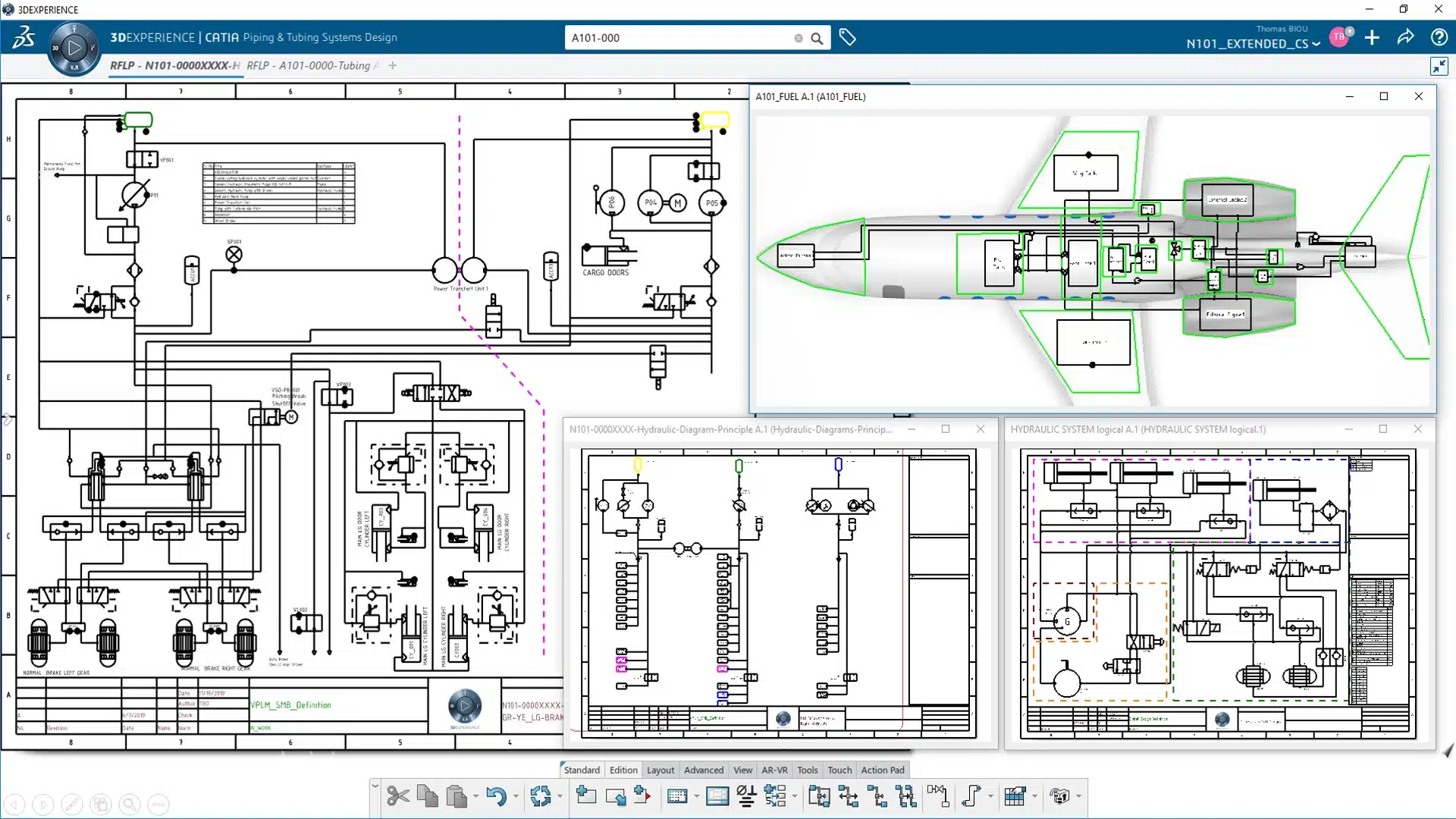Click the Share icon in the top bar
The image size is (1456, 819).
[1405, 37]
